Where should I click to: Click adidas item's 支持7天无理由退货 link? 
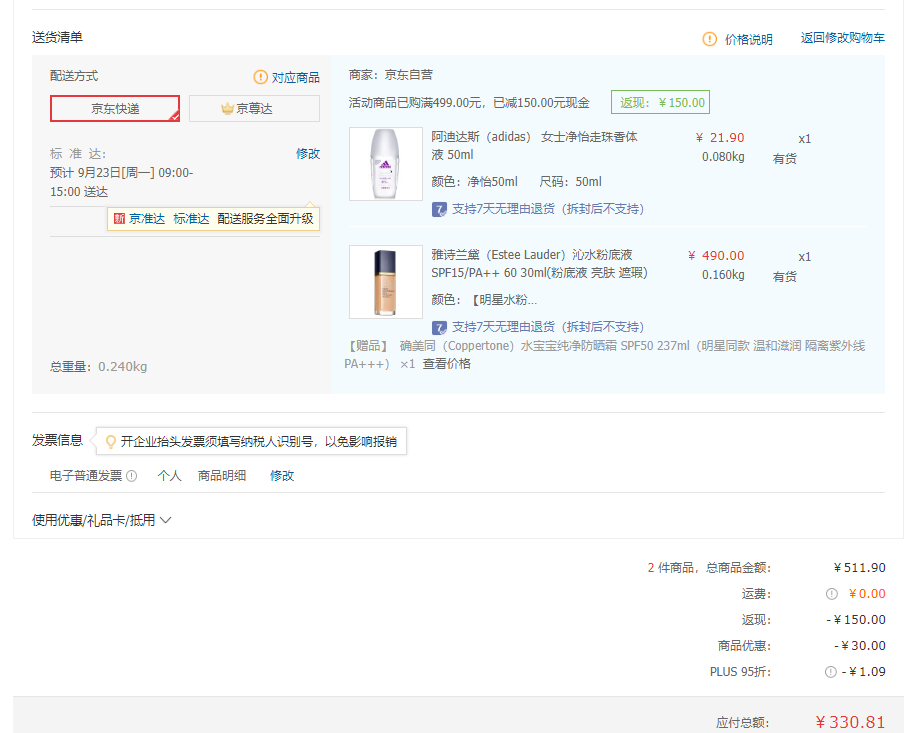547,208
